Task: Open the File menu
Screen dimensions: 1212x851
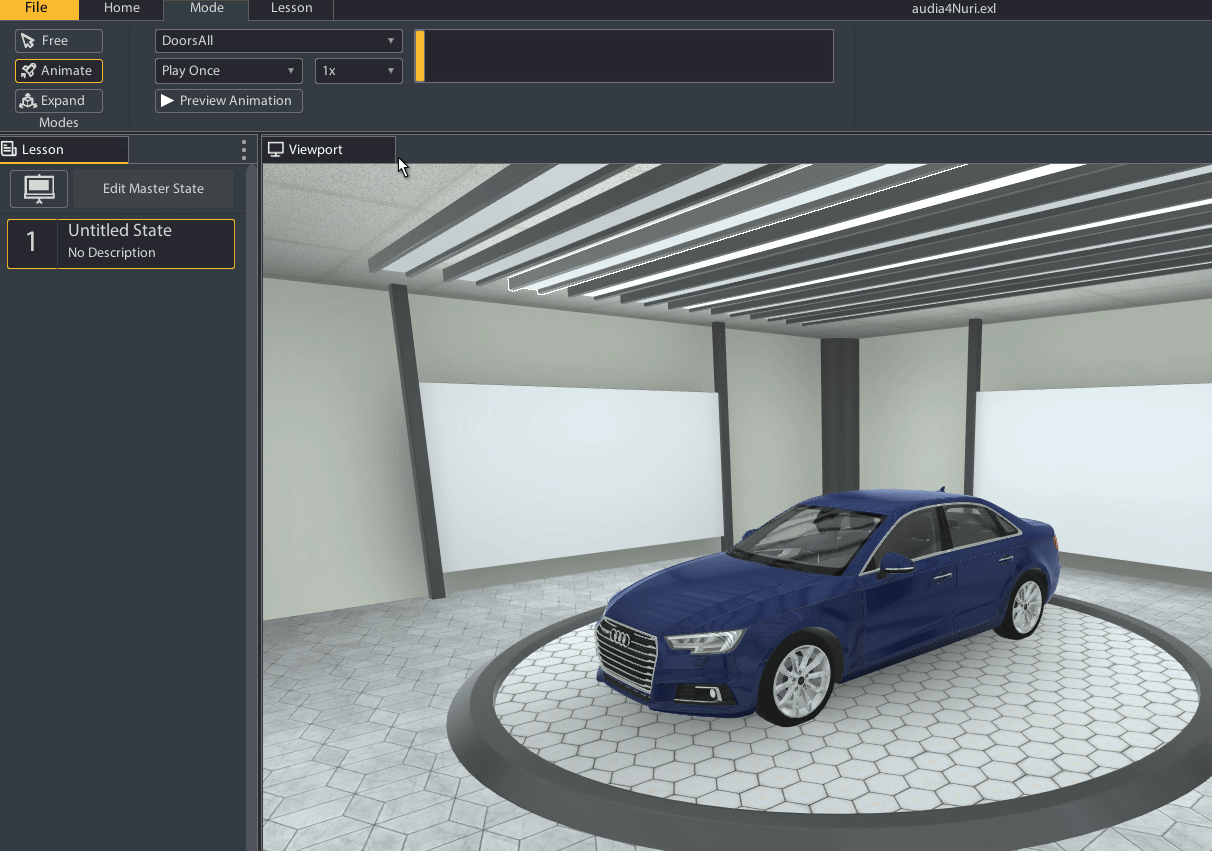Action: (x=38, y=9)
